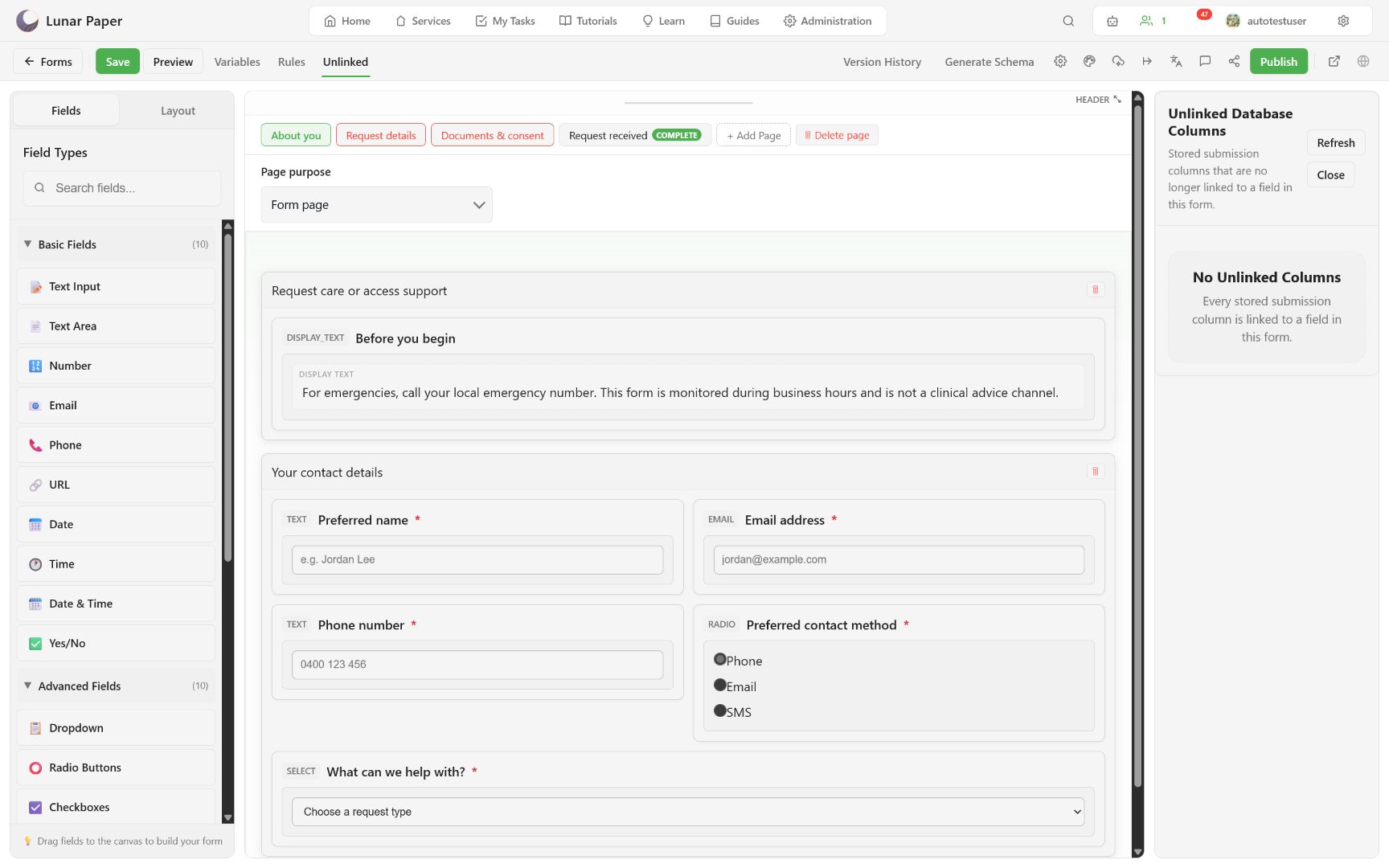Switch to the Layout tab
This screenshot has width=1389, height=868.
[x=178, y=111]
